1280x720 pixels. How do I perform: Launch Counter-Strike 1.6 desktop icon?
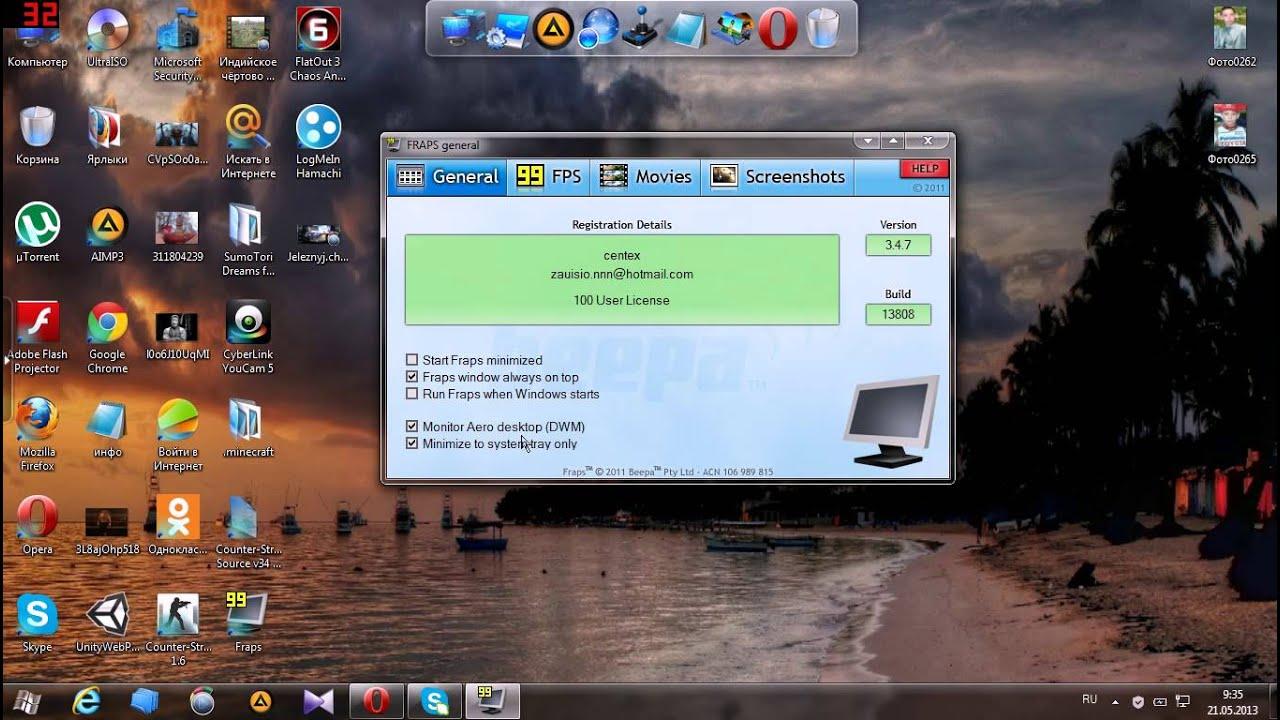[178, 630]
